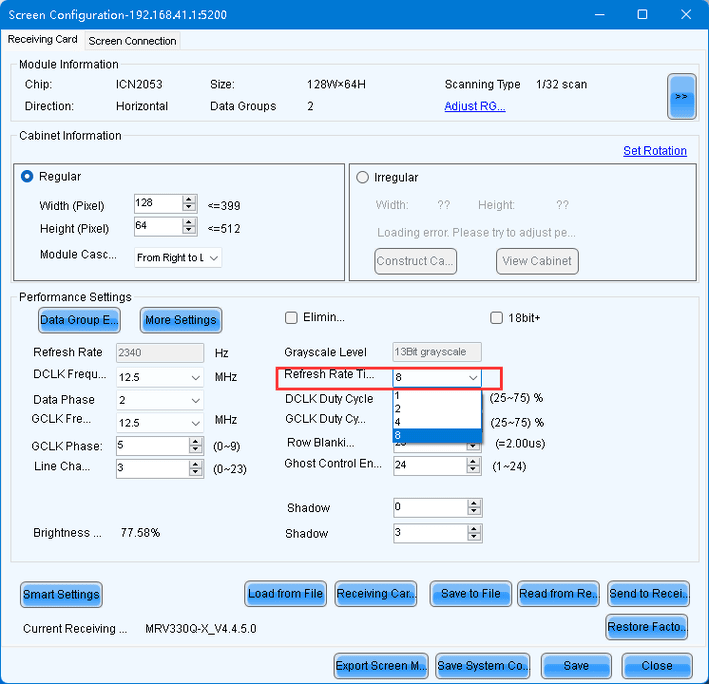Screen dimensions: 709x684
Task: Open Smart Settings
Action: pos(61,594)
